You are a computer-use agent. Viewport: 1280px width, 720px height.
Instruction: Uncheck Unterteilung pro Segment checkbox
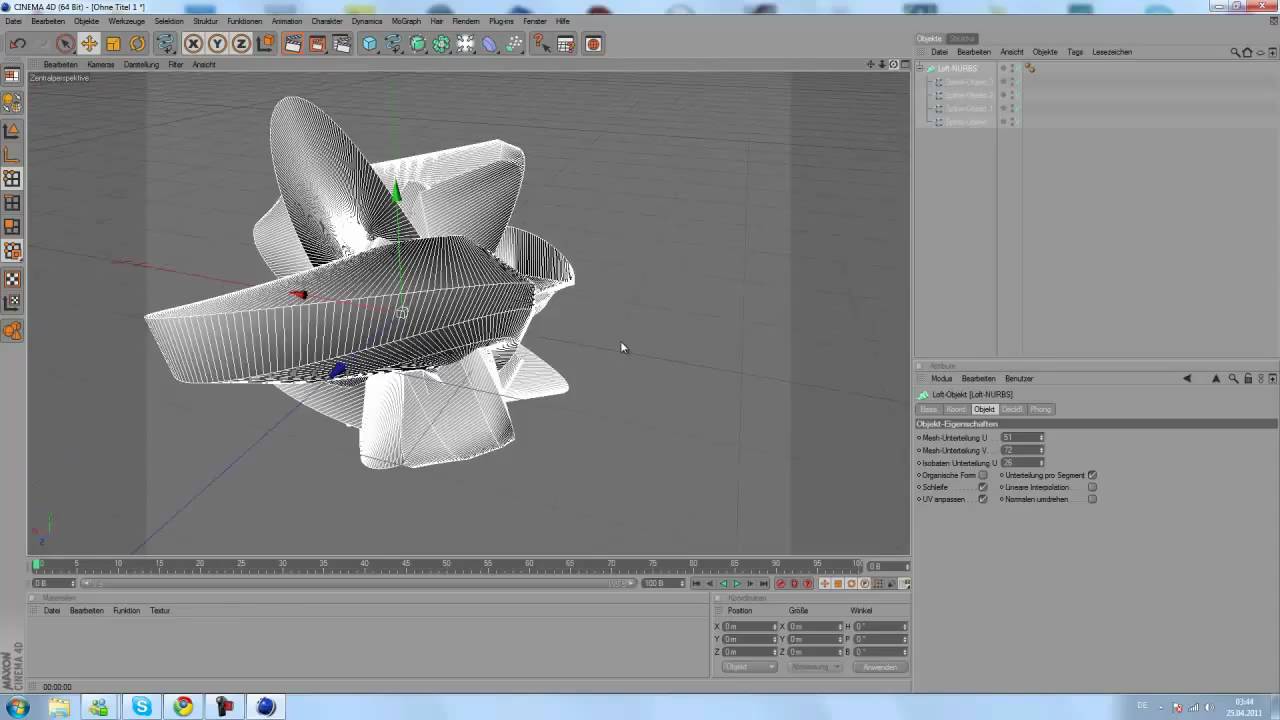pos(1092,475)
